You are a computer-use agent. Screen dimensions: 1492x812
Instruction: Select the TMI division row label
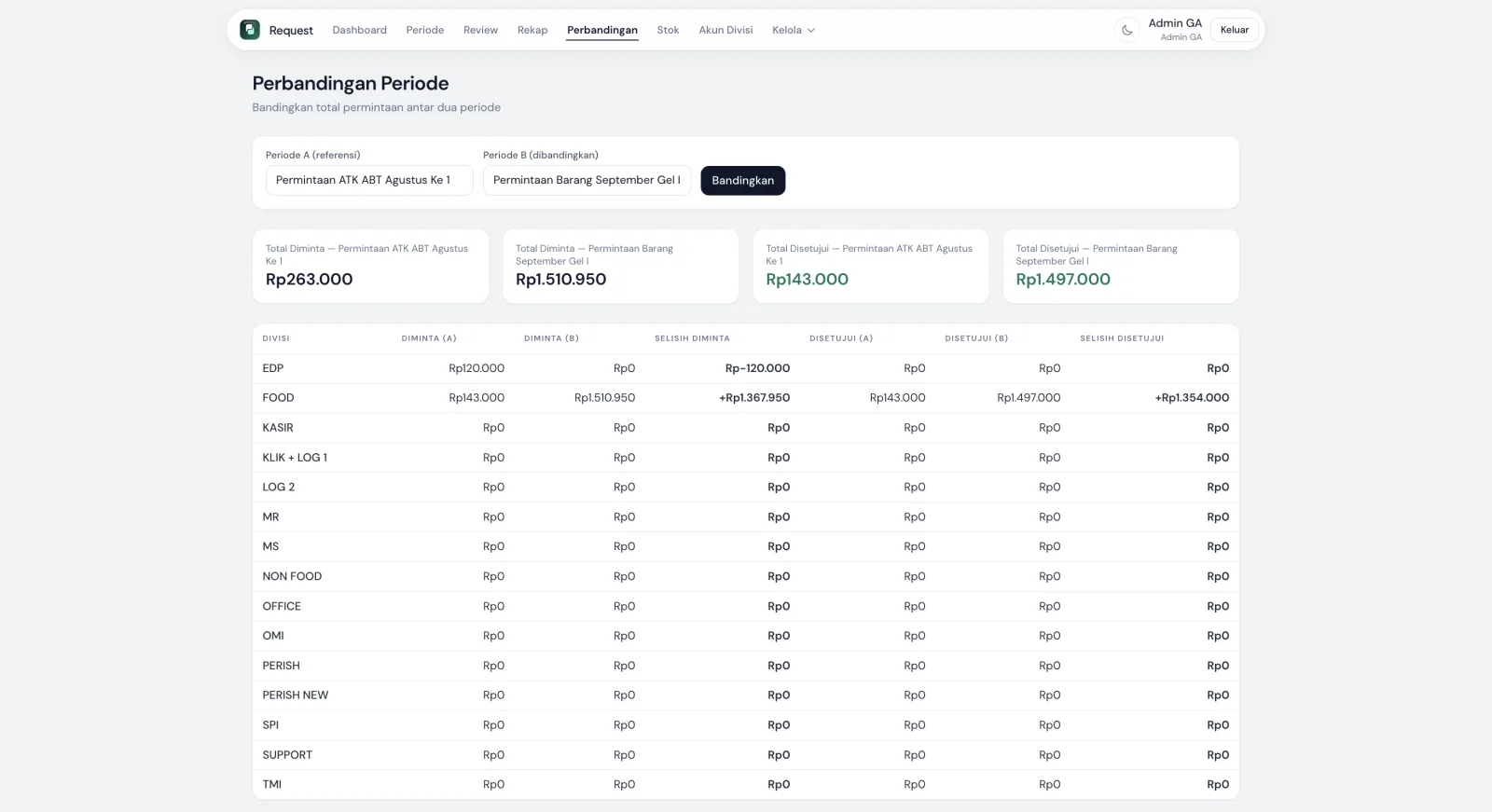(x=272, y=785)
